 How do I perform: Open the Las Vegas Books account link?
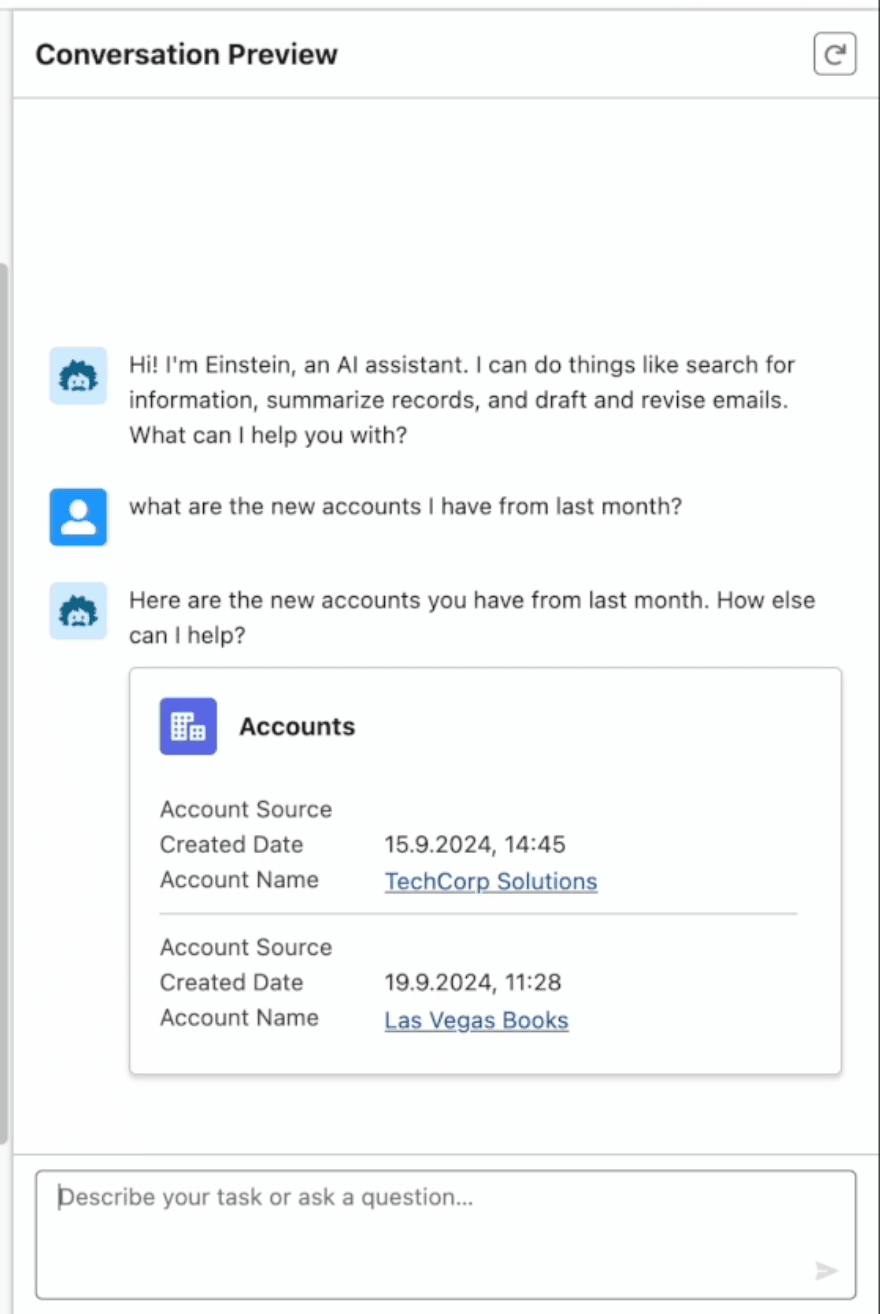(476, 1020)
